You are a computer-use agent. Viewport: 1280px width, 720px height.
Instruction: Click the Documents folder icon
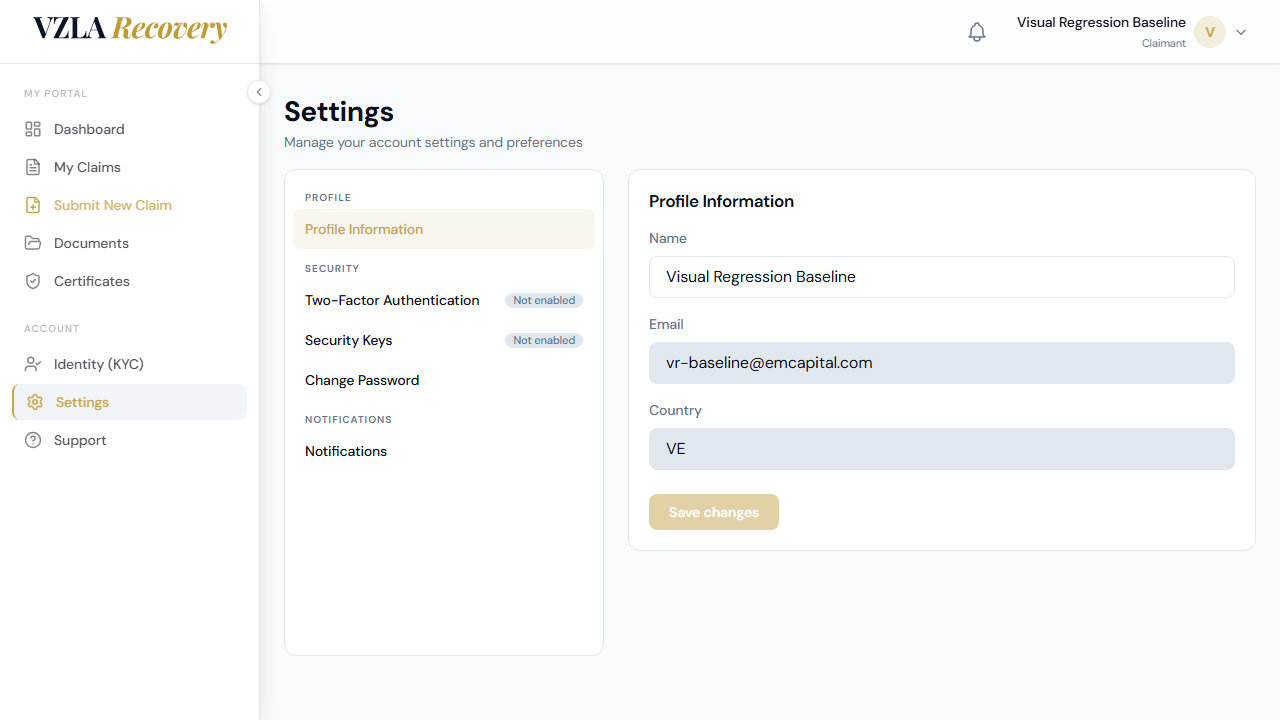click(33, 243)
